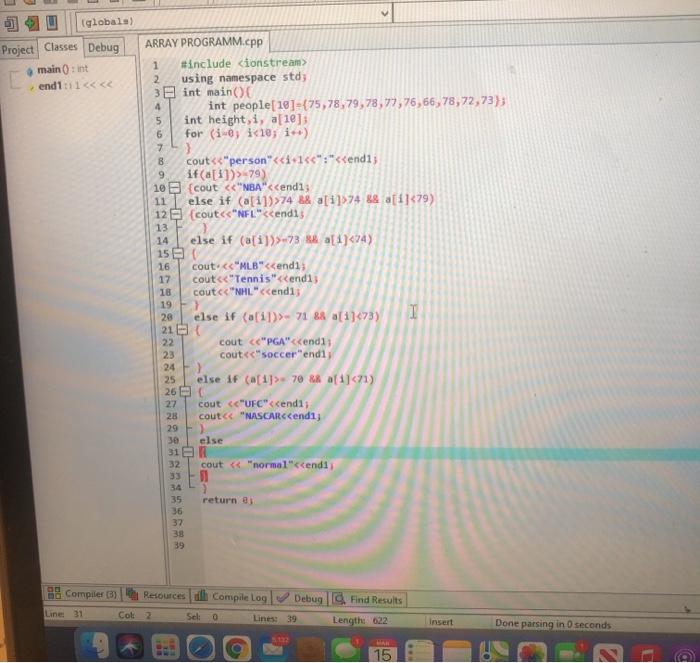Click the 'int people[10]' declaration line
The width and height of the screenshot is (700, 663).
(357, 104)
